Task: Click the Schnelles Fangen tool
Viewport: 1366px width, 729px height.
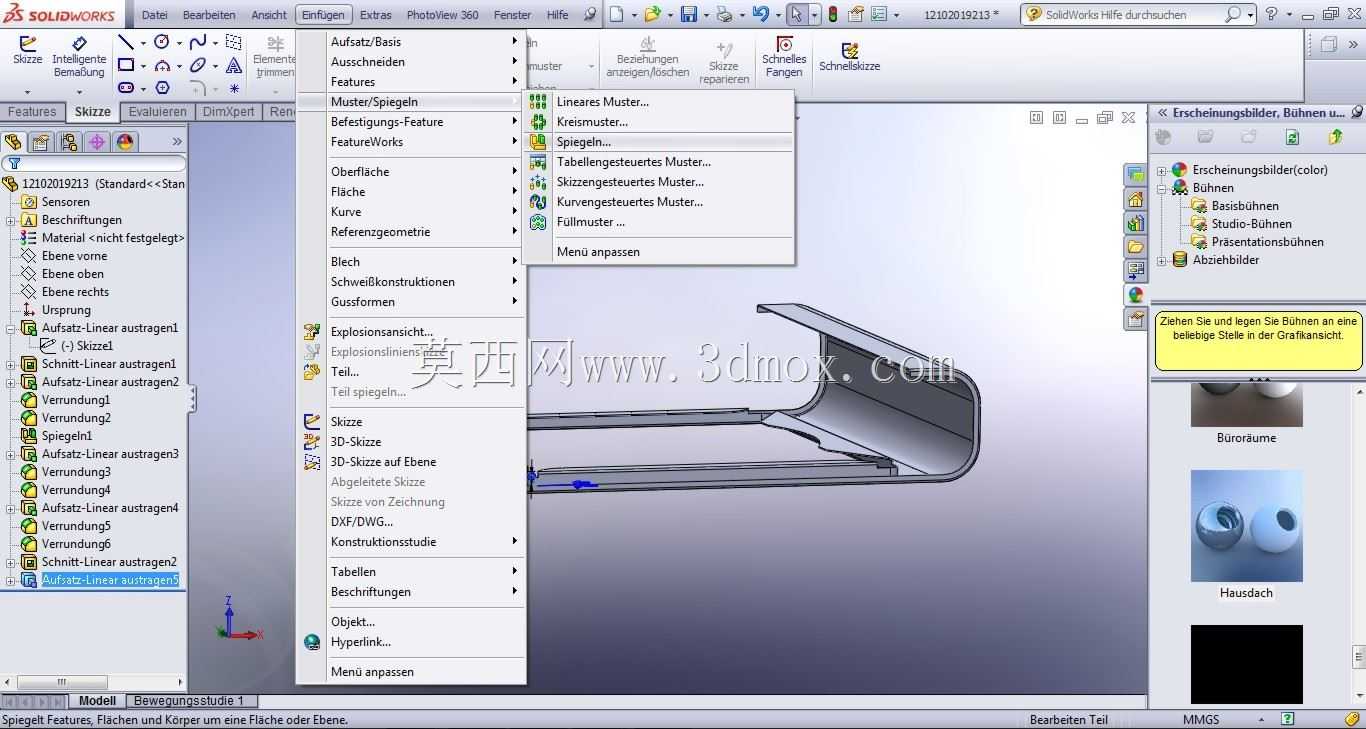Action: coord(784,57)
